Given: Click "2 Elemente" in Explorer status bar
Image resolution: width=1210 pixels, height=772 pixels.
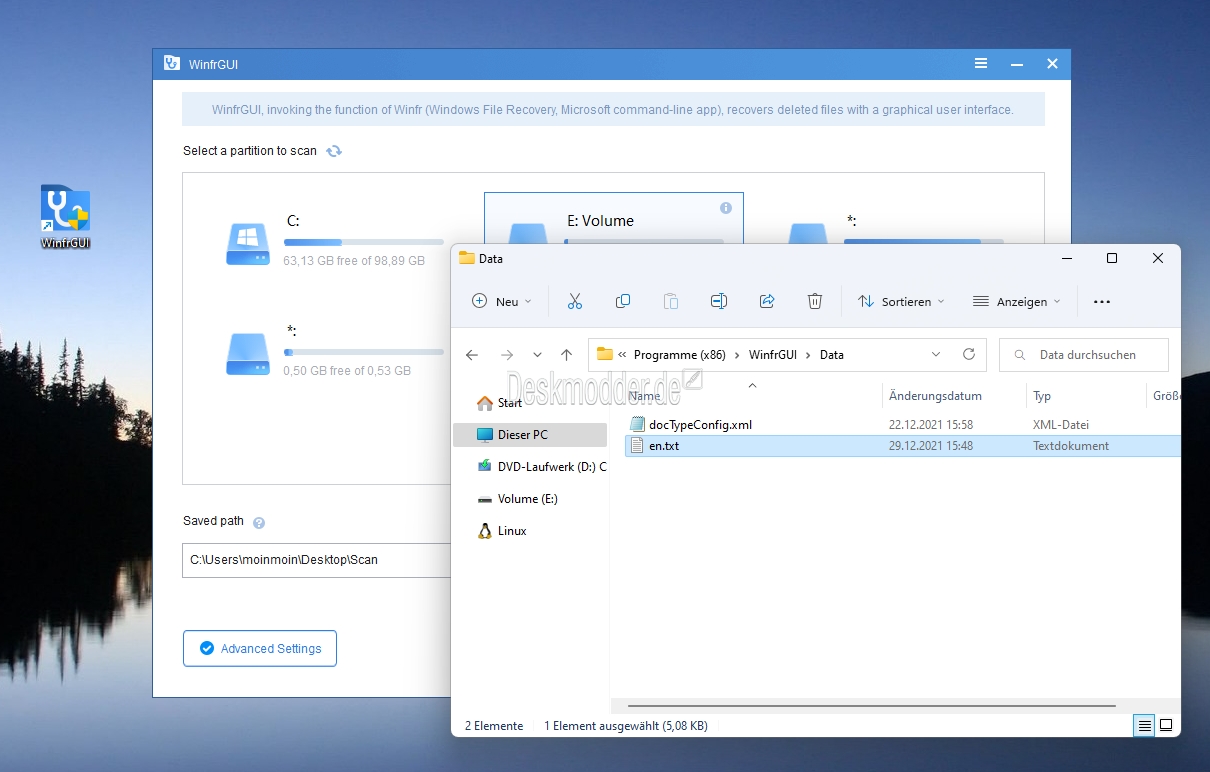Looking at the screenshot, I should (494, 726).
